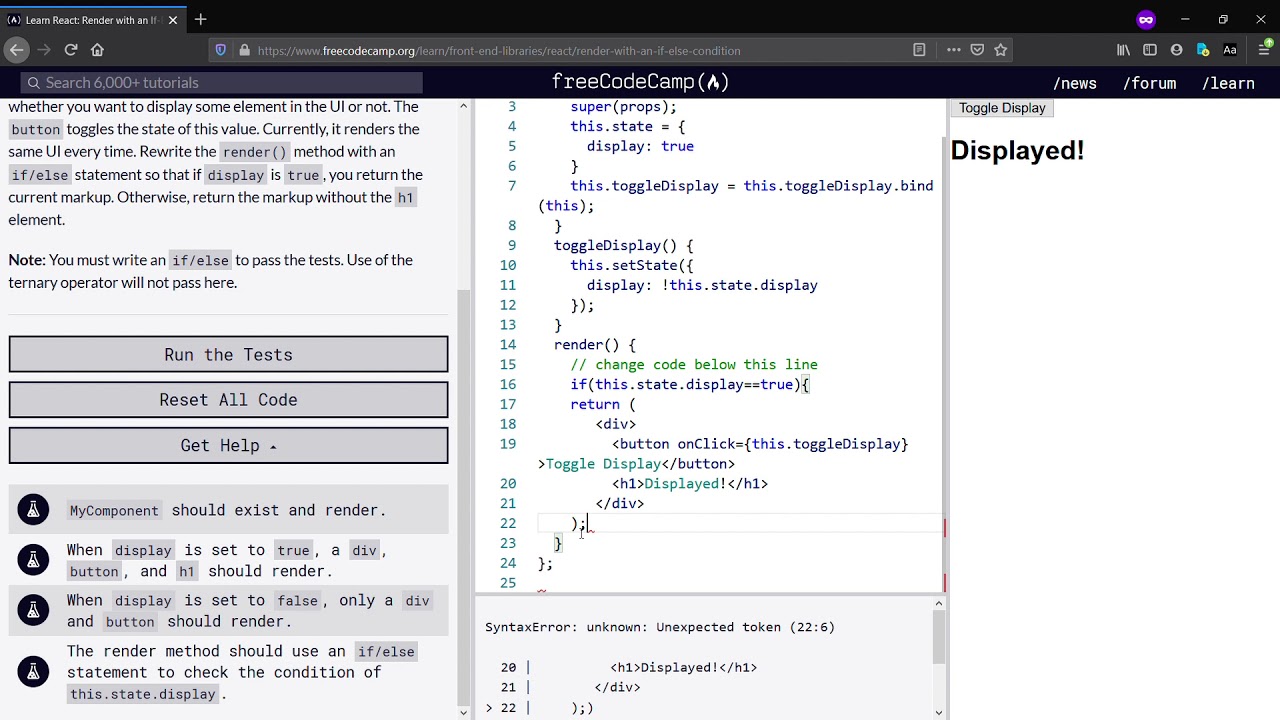Click Run the Tests button
The width and height of the screenshot is (1280, 720).
229,355
